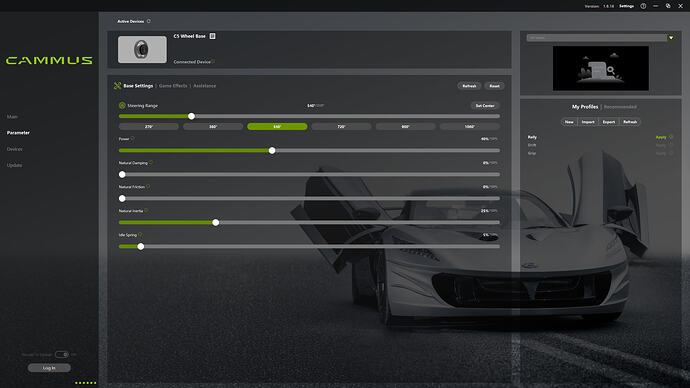Click the second profile's apply circle

point(671,145)
